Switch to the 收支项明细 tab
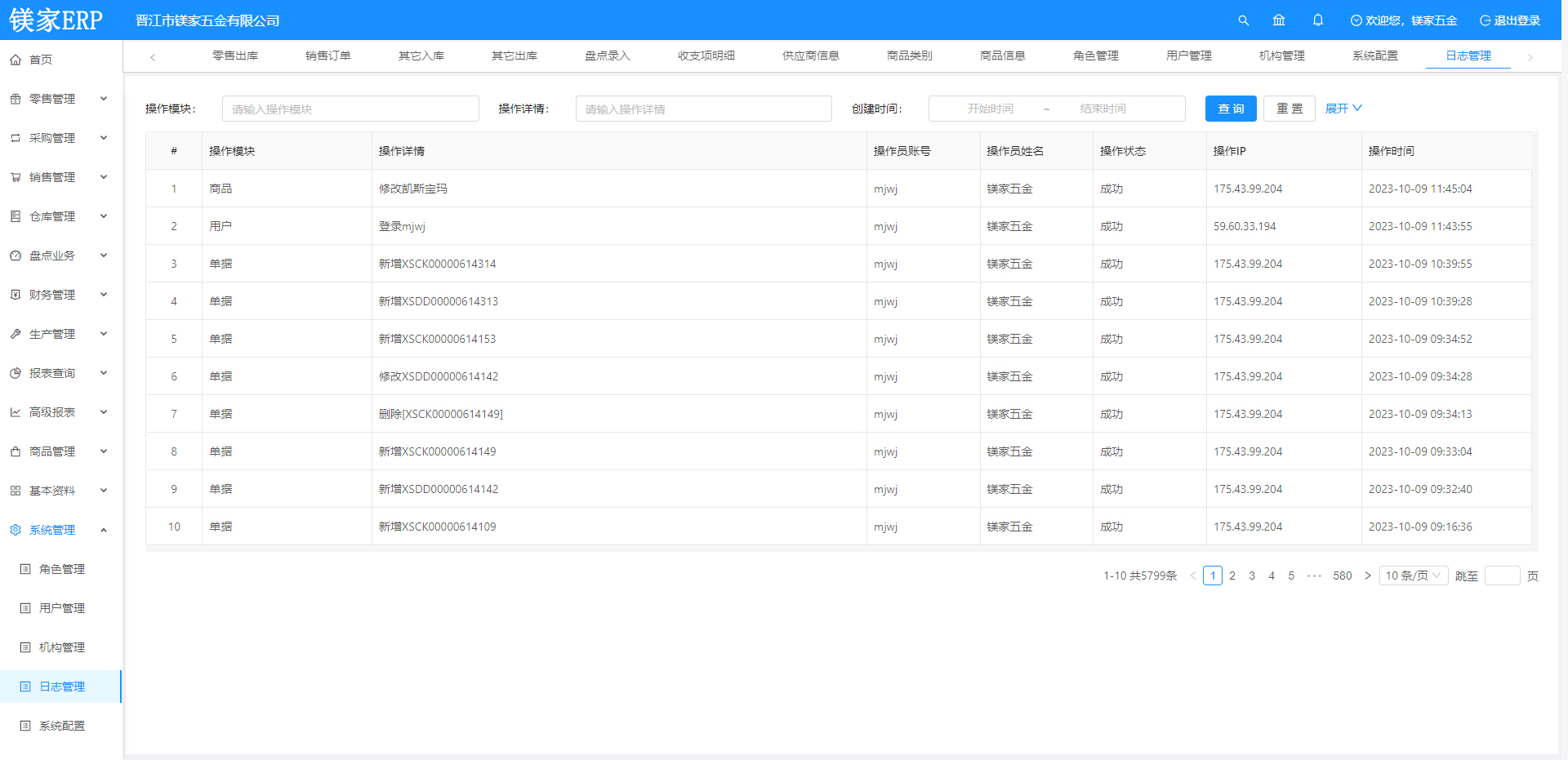Viewport: 1568px width, 760px height. [x=706, y=56]
